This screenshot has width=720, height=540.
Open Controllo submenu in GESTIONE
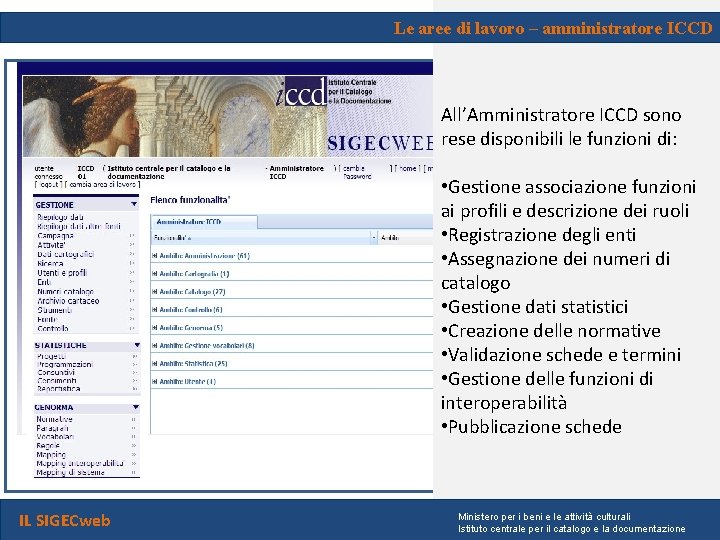click(x=53, y=328)
